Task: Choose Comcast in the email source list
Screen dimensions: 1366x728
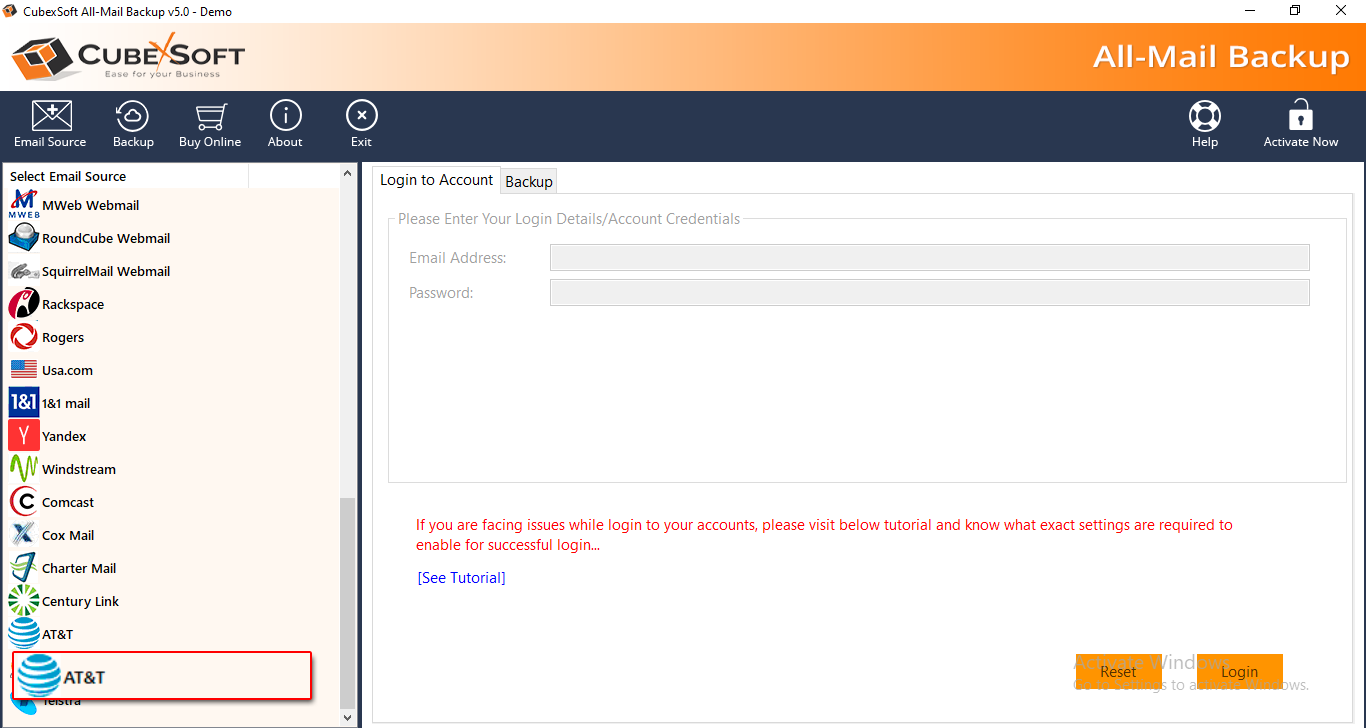Action: pyautogui.click(x=68, y=502)
